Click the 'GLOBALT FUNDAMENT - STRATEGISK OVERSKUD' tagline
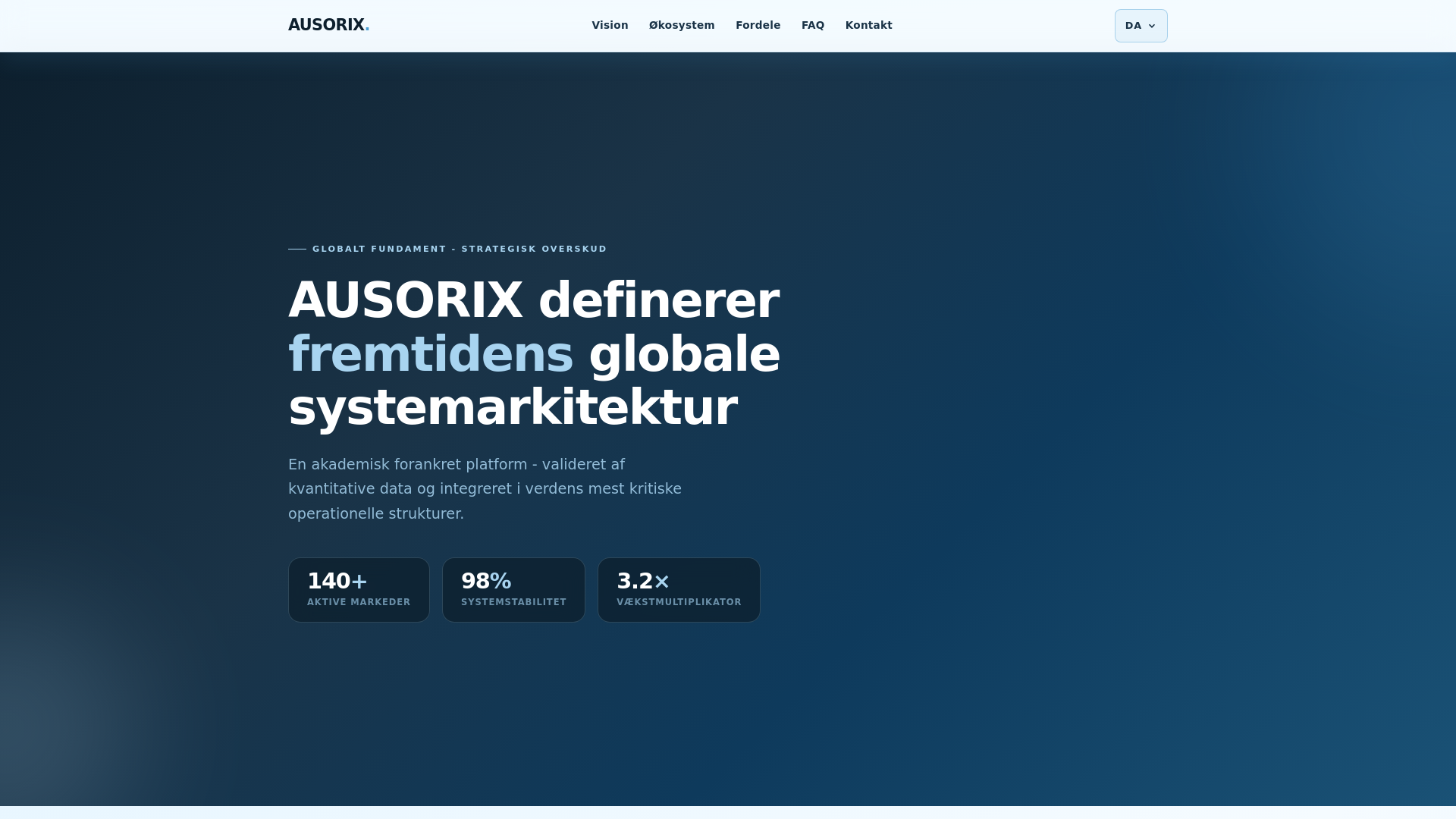 [460, 249]
